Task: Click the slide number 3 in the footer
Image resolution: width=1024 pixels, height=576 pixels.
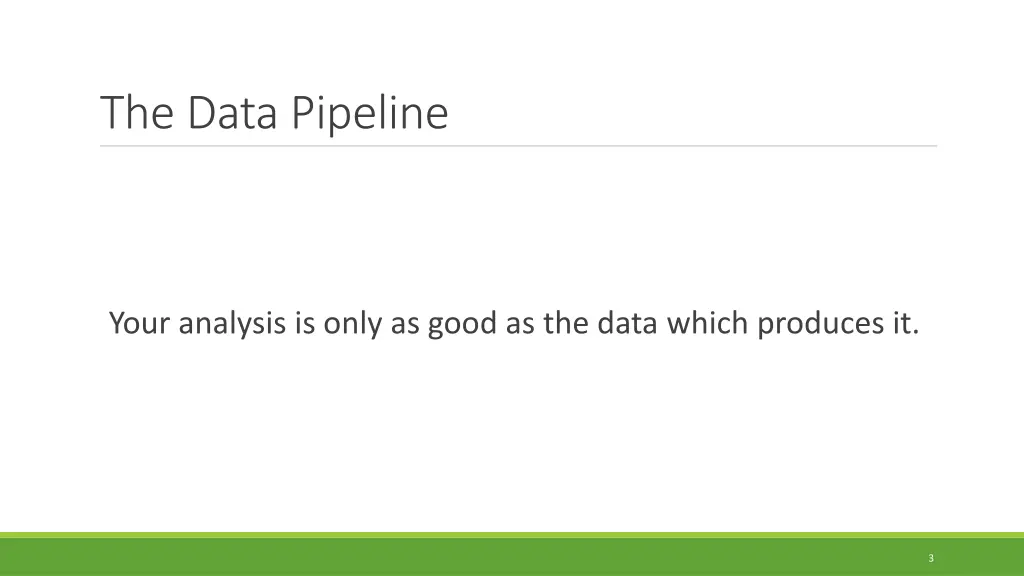Action: (x=931, y=558)
